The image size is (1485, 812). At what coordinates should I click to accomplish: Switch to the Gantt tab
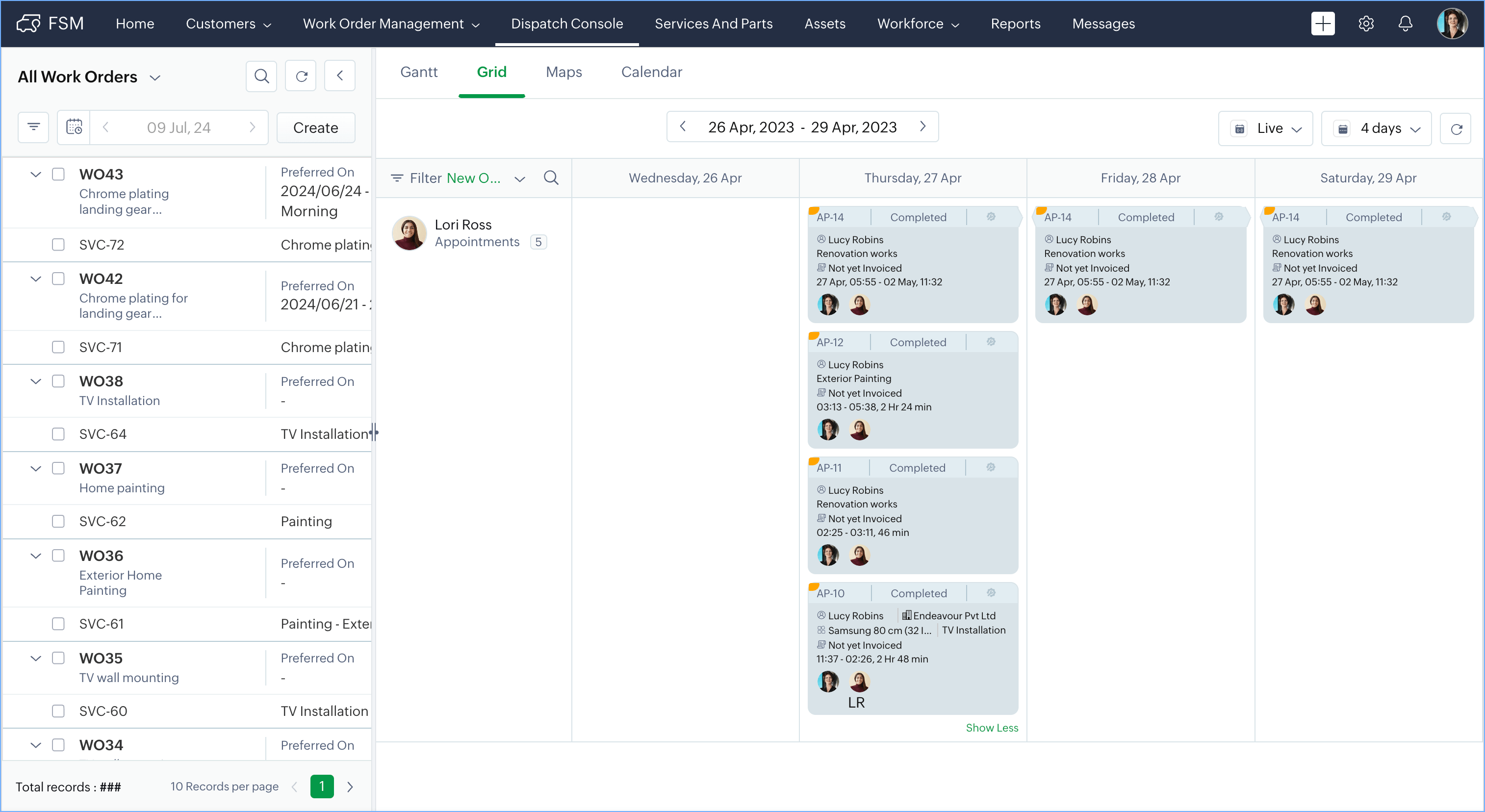point(418,72)
